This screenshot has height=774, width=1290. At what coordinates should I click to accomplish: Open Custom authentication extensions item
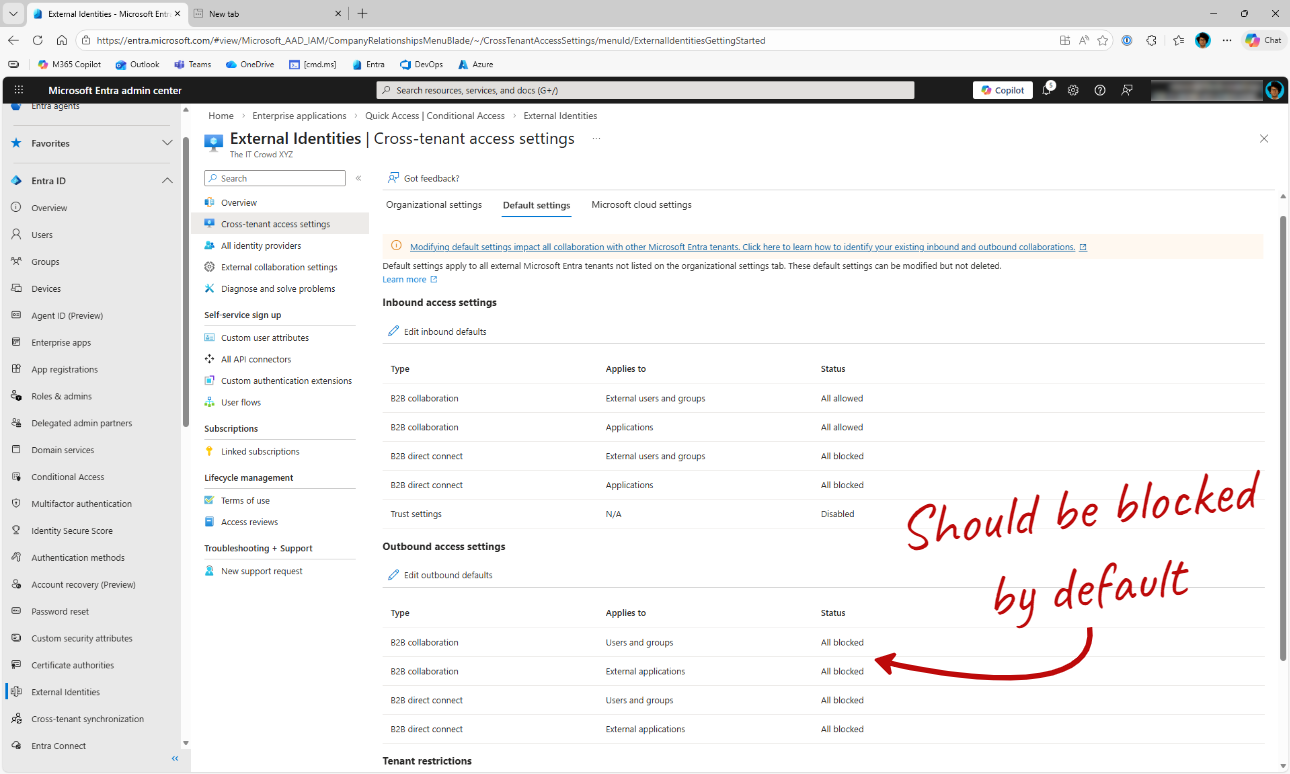(x=287, y=381)
